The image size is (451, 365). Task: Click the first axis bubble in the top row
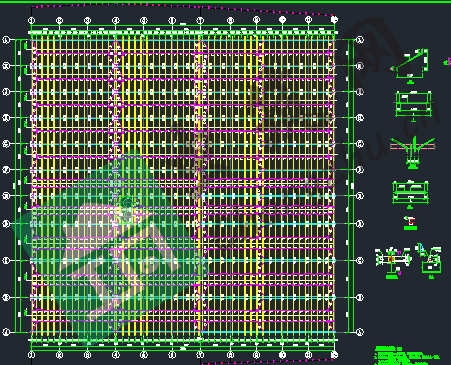pos(31,21)
